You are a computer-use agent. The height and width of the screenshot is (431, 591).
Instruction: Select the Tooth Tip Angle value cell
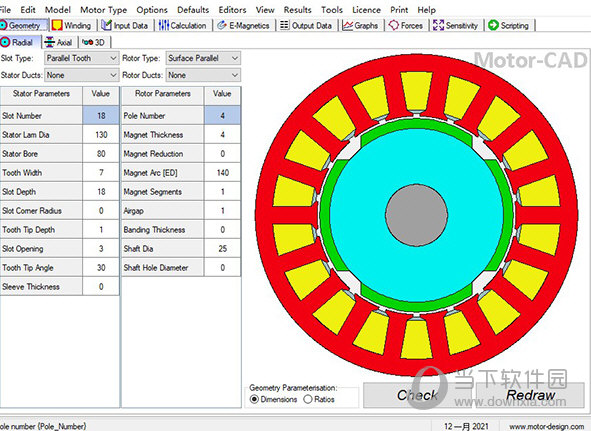101,267
